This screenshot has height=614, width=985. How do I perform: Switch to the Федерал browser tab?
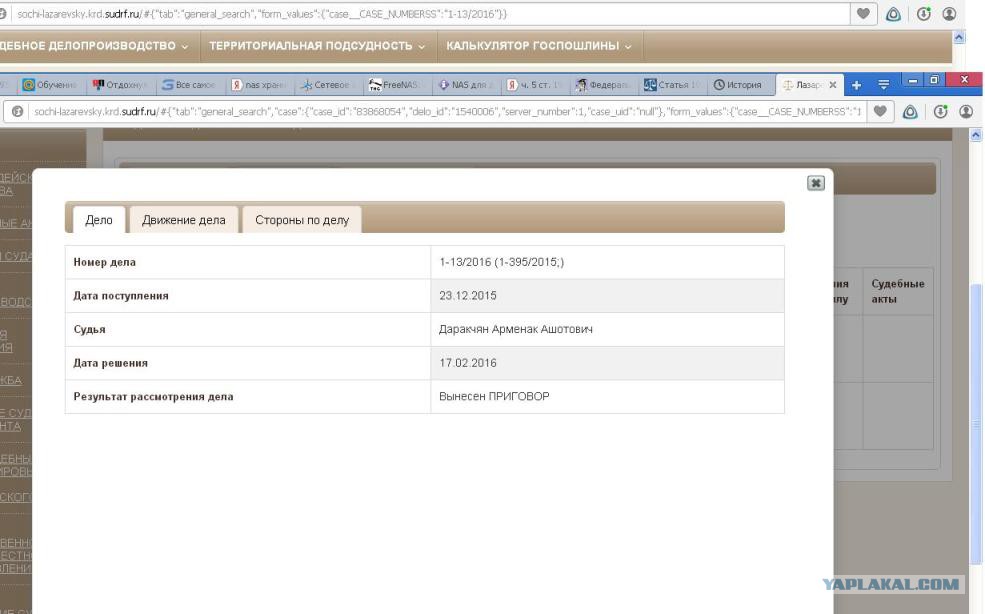click(603, 85)
